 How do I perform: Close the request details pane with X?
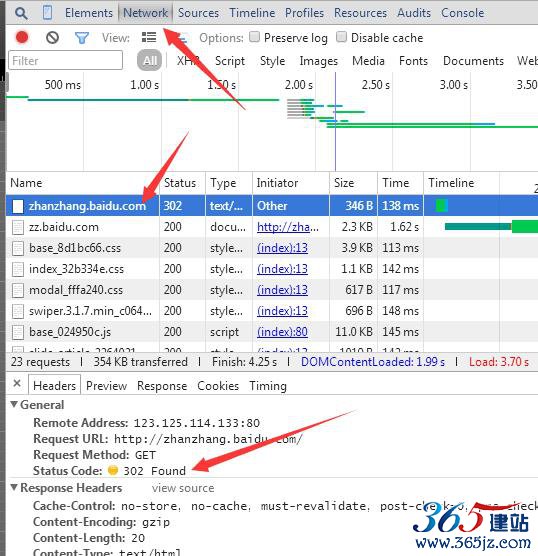tap(17, 383)
